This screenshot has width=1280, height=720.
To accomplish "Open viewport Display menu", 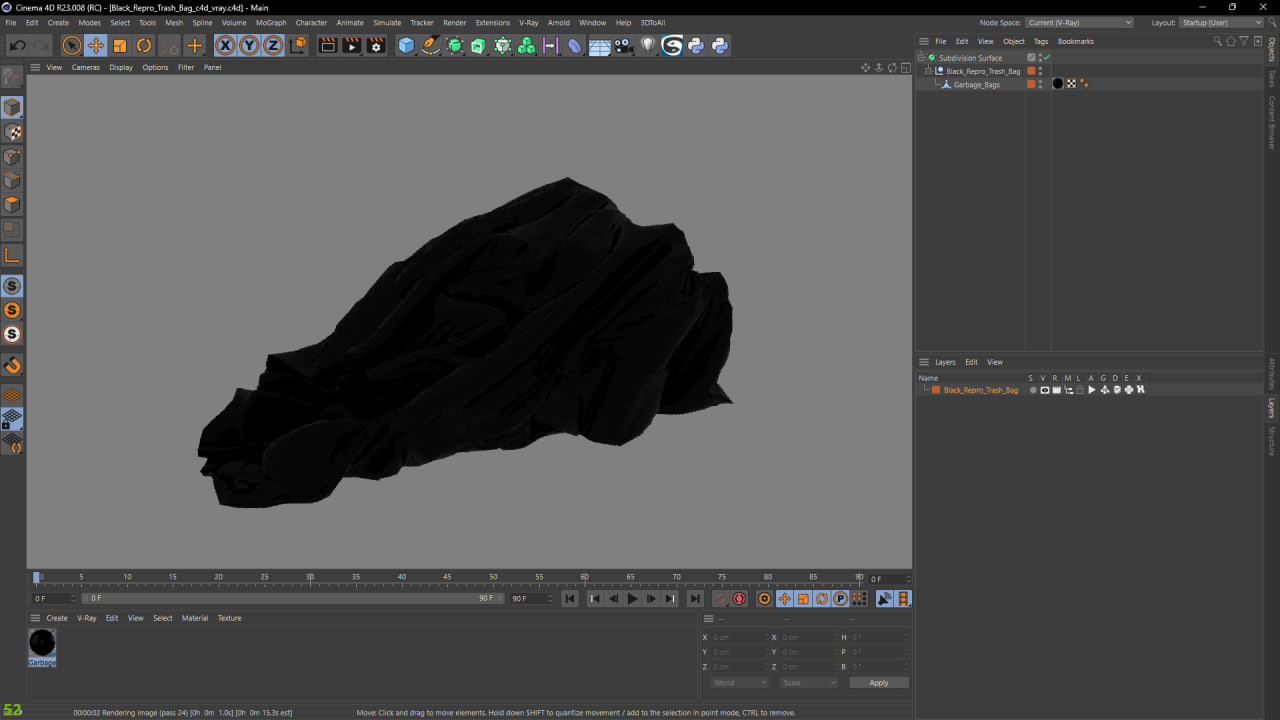I will point(121,67).
